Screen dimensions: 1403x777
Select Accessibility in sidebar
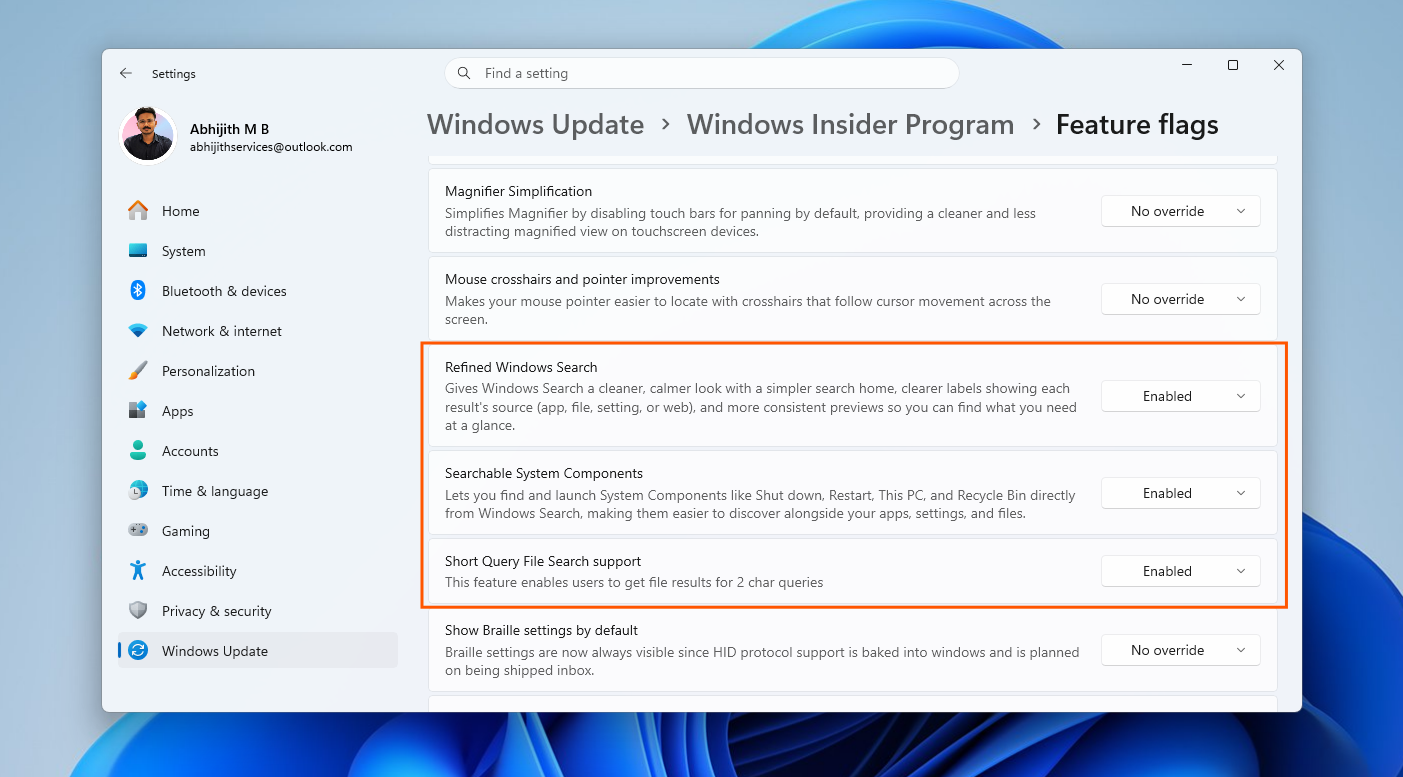tap(258, 571)
